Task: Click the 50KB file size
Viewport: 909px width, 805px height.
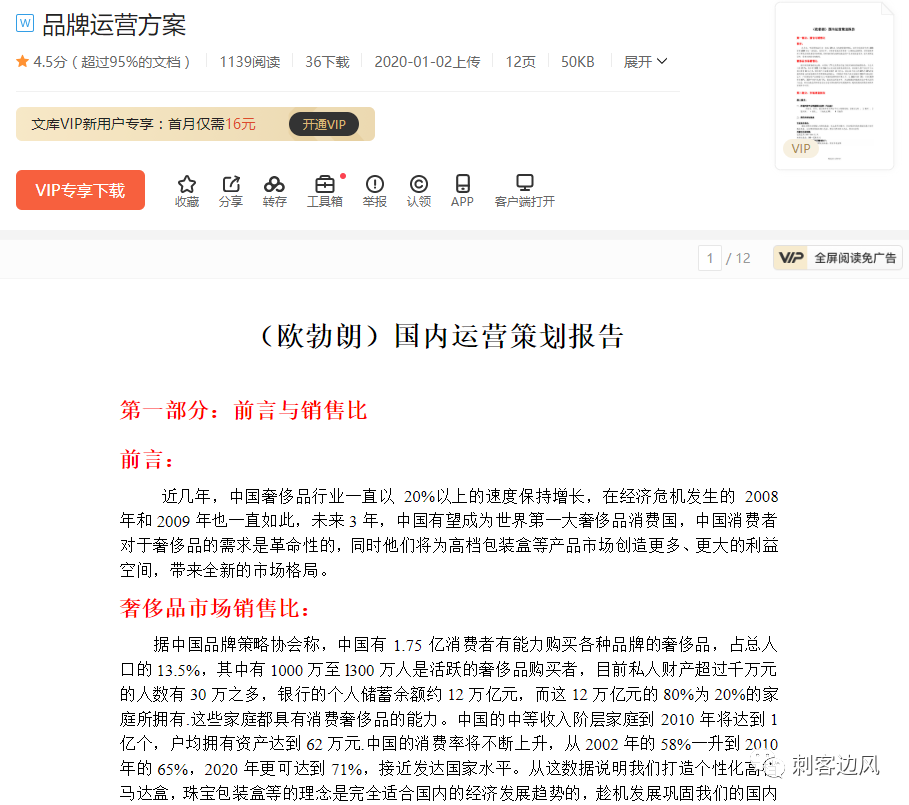Action: pos(577,61)
